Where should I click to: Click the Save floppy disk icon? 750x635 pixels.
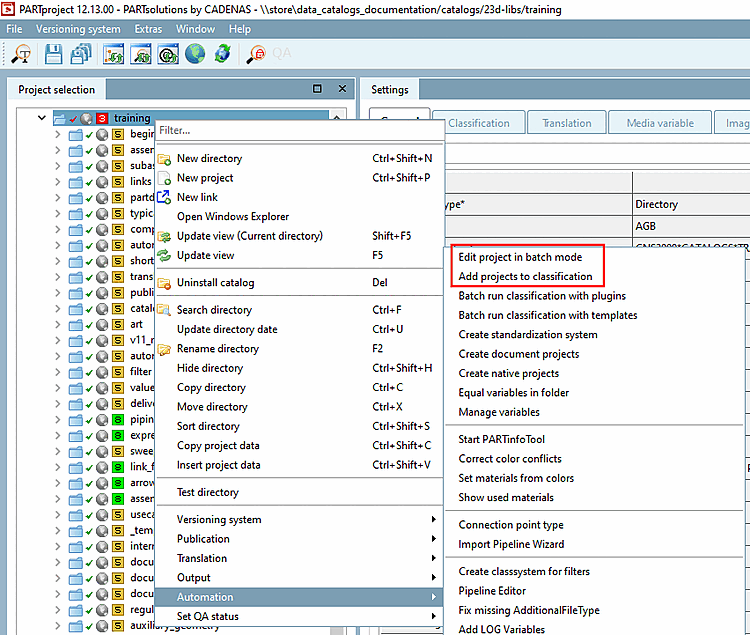click(53, 54)
